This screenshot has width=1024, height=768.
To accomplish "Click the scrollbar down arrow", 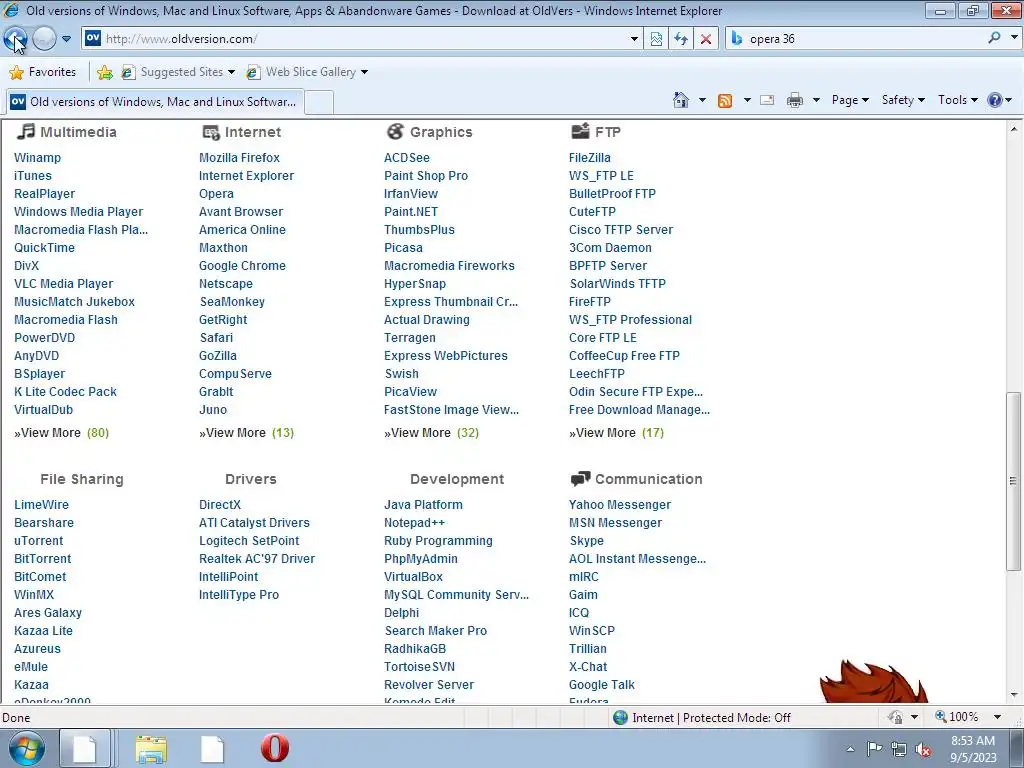I will point(1014,695).
